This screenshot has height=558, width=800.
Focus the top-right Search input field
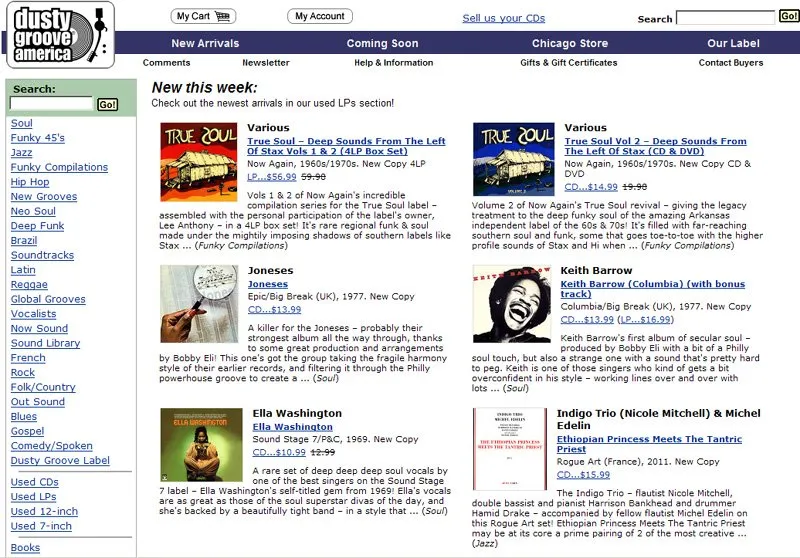[x=726, y=18]
